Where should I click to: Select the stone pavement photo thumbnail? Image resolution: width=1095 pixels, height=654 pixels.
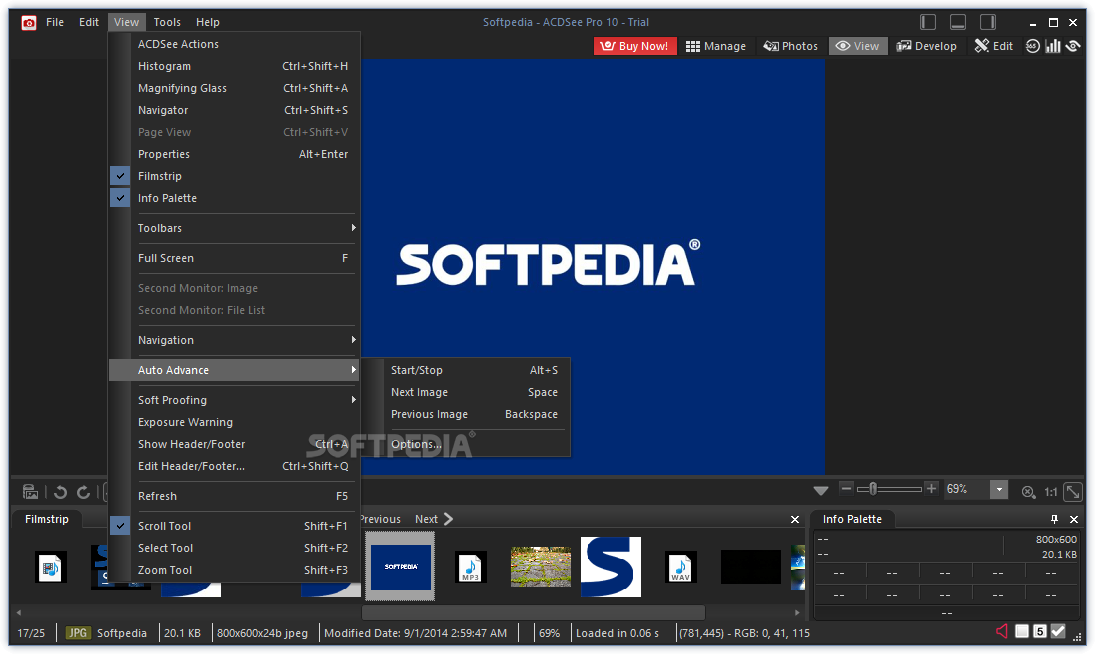(541, 567)
